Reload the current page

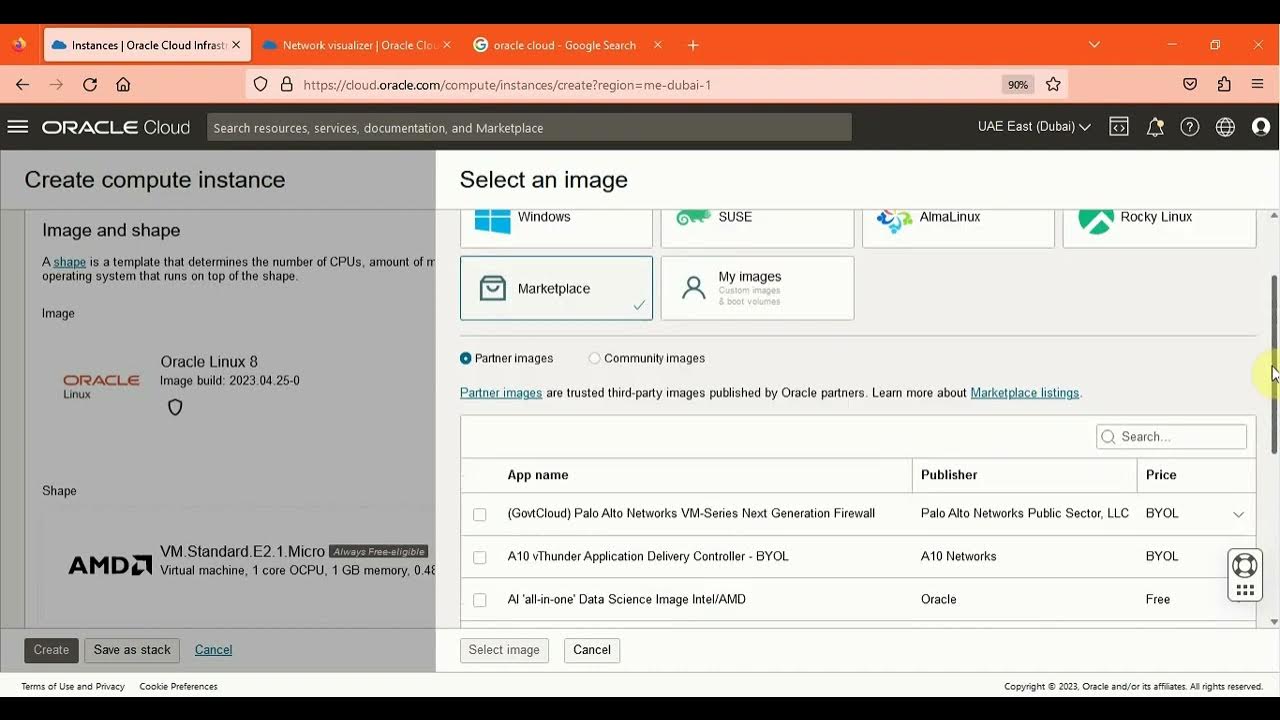click(x=90, y=85)
